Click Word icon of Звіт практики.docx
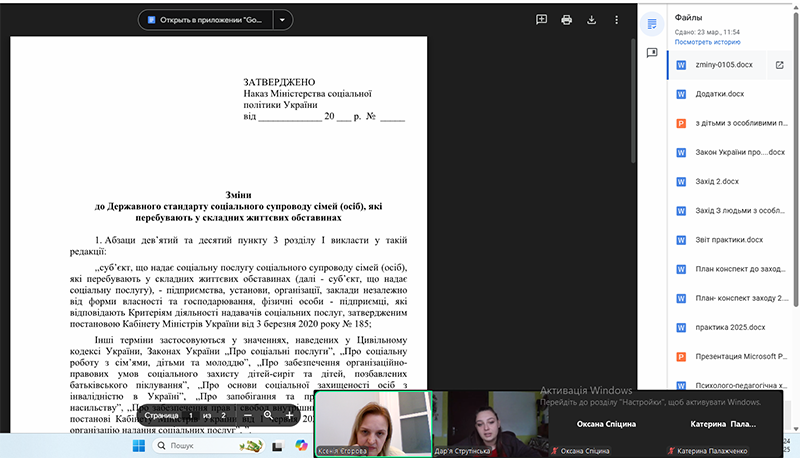800x458 pixels. pos(681,240)
